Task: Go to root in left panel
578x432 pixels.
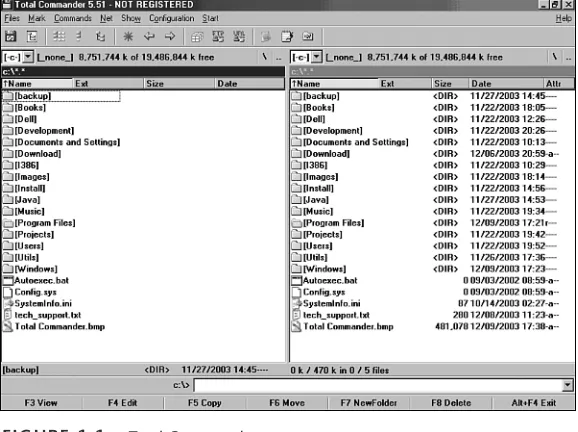Action: (x=265, y=57)
